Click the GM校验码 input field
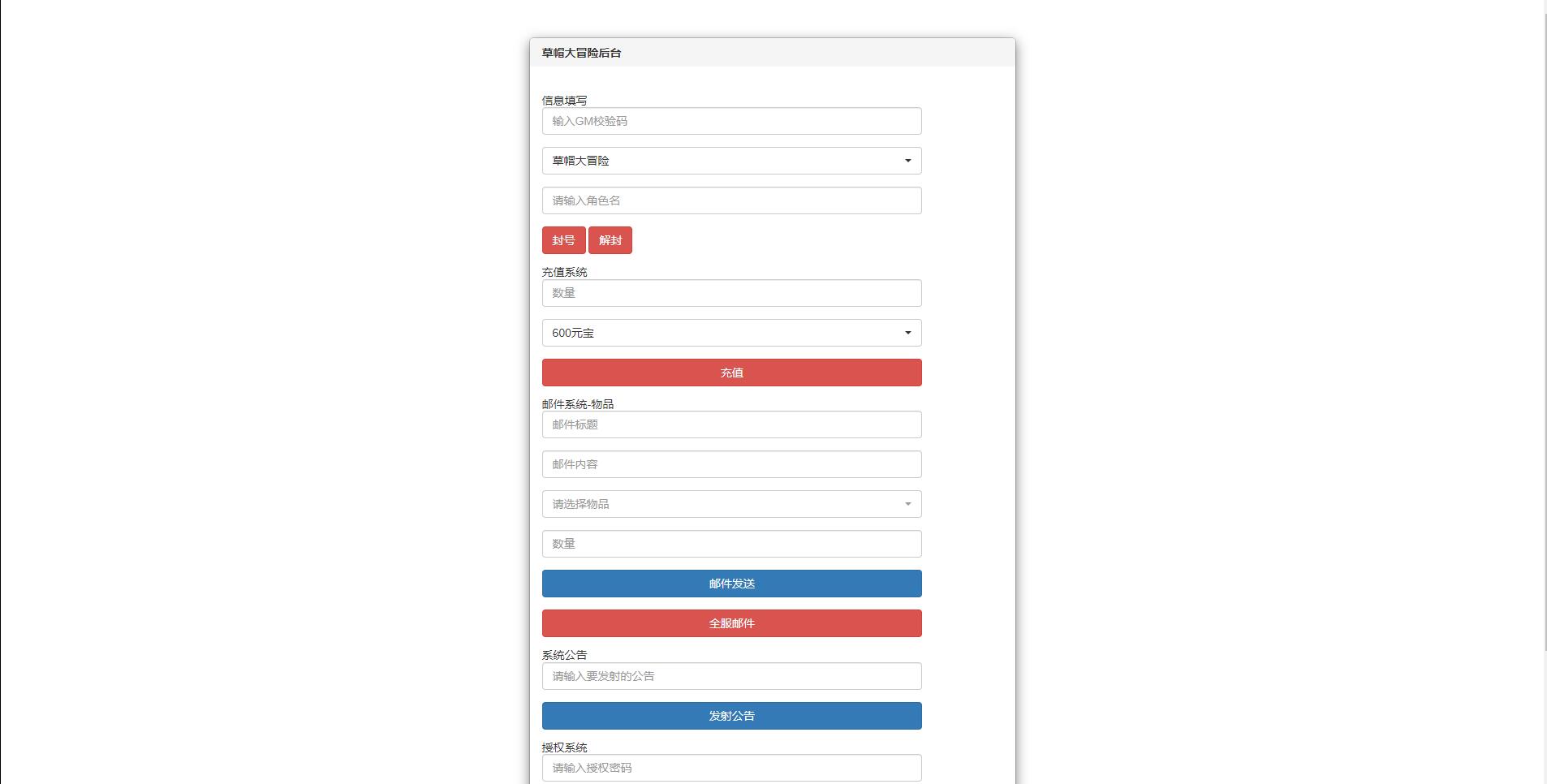 click(731, 121)
